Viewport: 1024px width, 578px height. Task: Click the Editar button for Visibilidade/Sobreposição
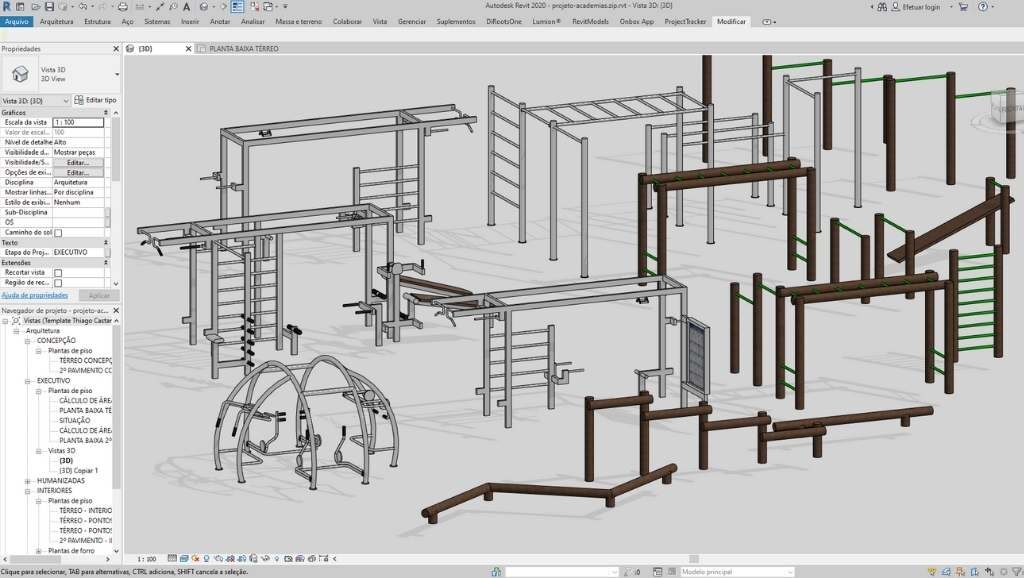tap(78, 162)
